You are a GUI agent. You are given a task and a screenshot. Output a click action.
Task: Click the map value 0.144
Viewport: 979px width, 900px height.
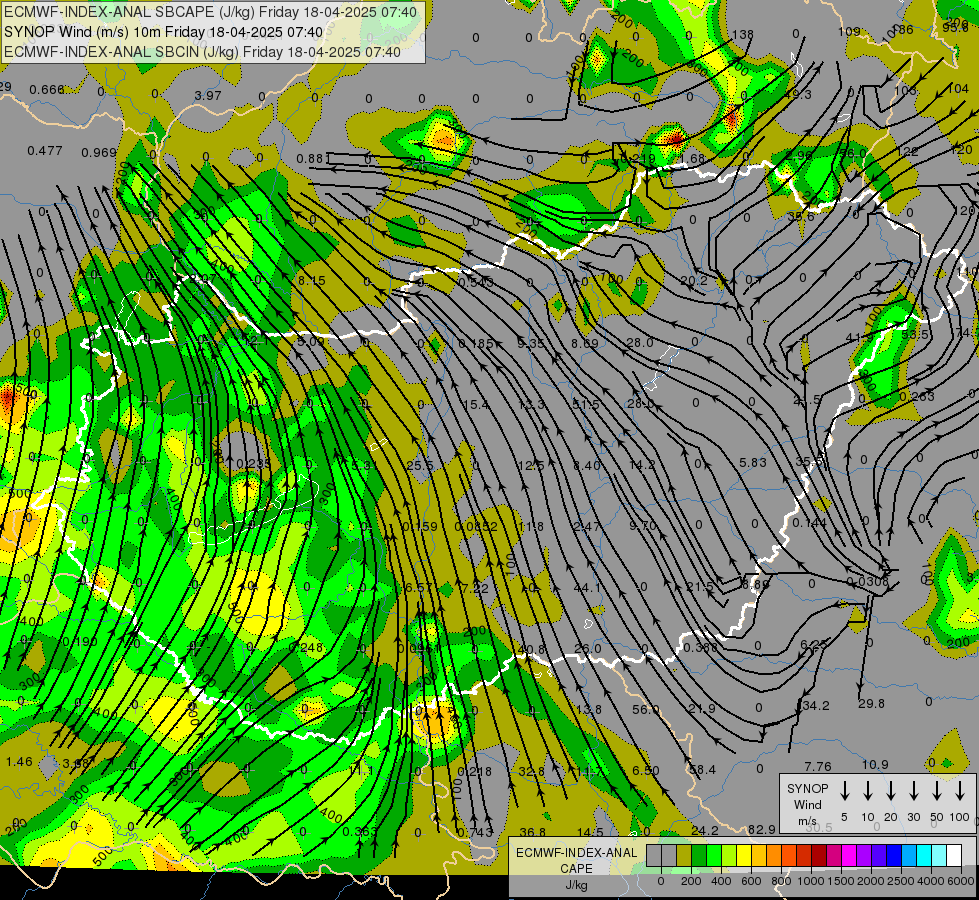(810, 523)
